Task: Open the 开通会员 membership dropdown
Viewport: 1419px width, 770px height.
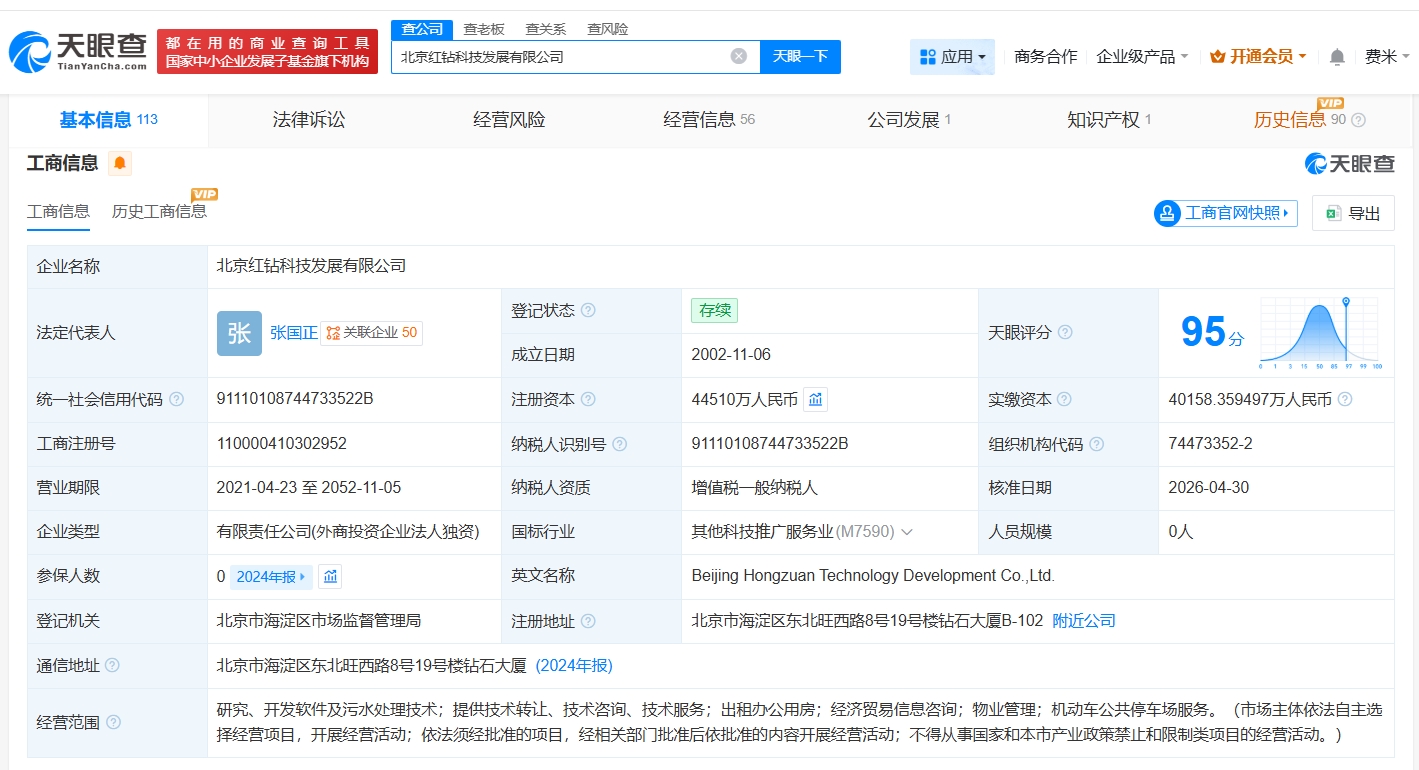Action: [1258, 57]
